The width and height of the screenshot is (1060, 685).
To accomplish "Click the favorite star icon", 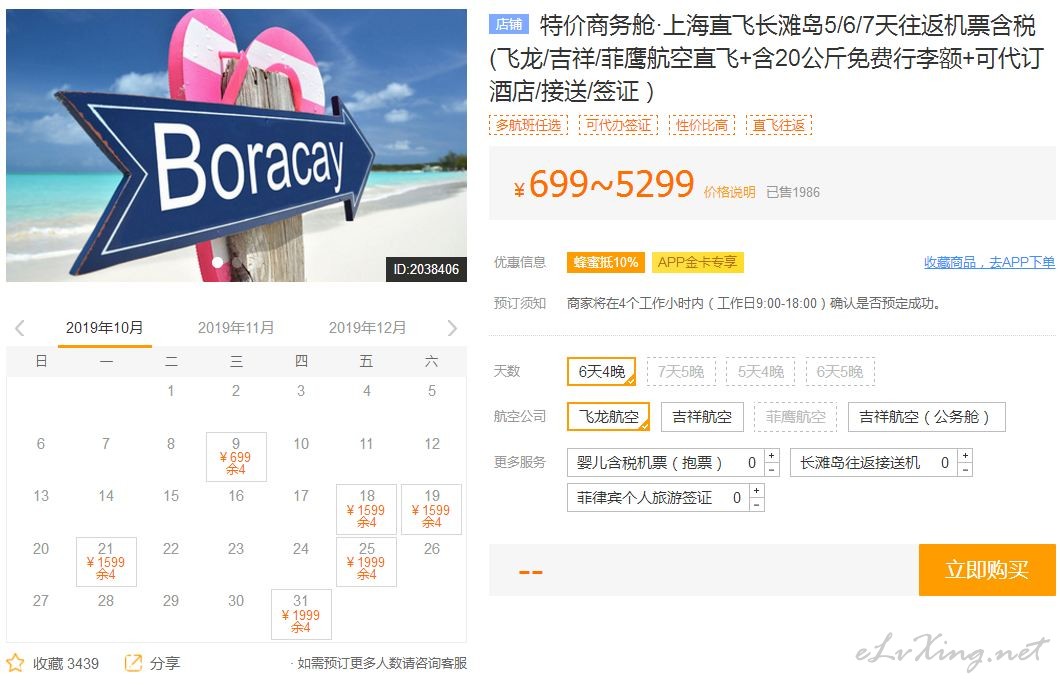I will click(15, 663).
